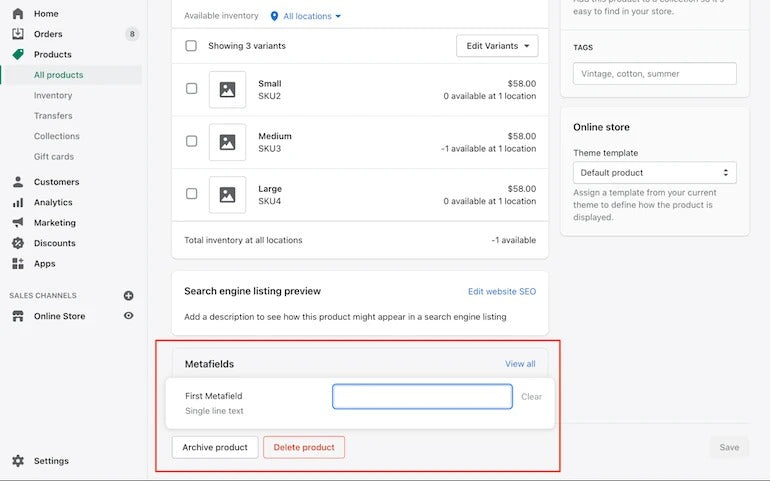Go to Inventory in Products submenu
770x481 pixels.
(53, 95)
